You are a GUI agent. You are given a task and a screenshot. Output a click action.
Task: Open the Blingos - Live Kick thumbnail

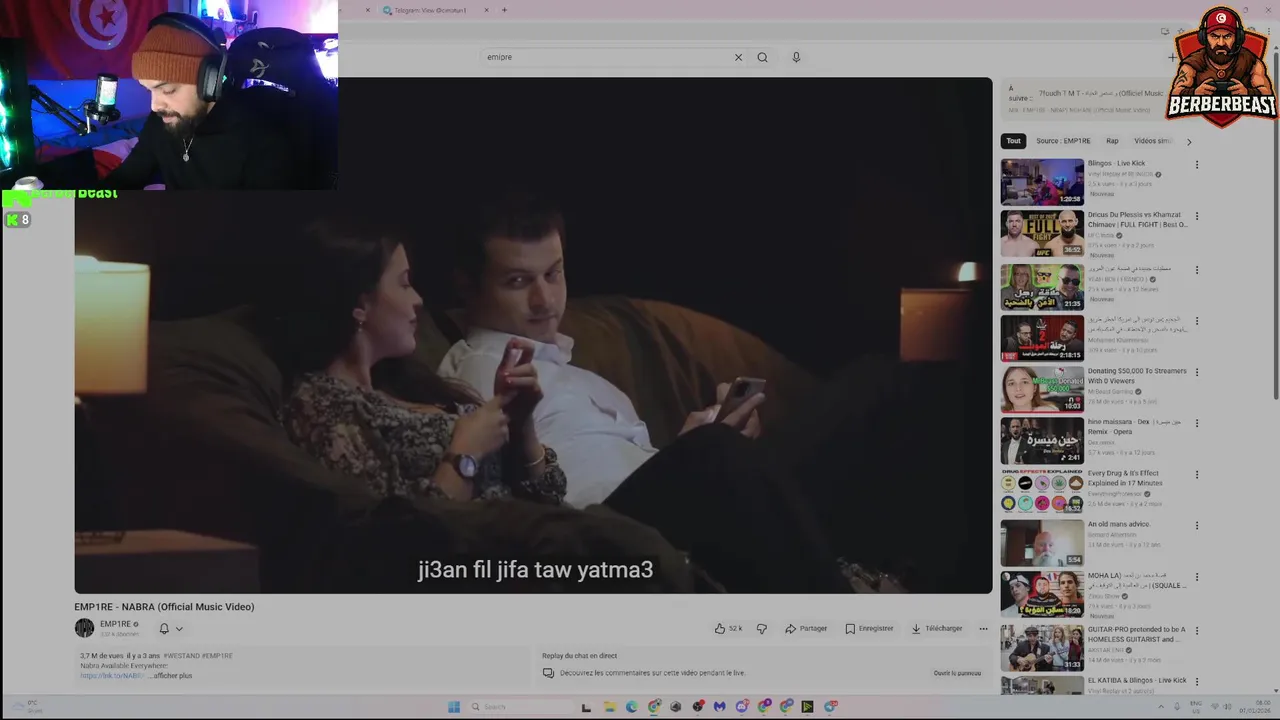coord(1042,182)
